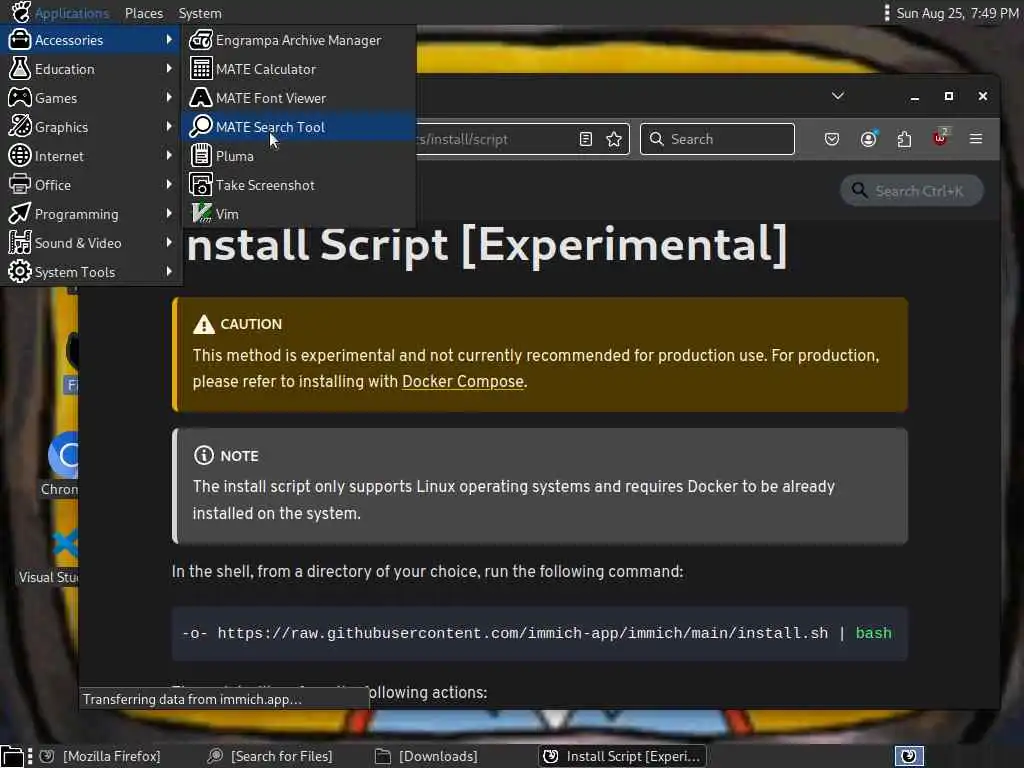Click the Accessories briefcase icon

coord(20,40)
